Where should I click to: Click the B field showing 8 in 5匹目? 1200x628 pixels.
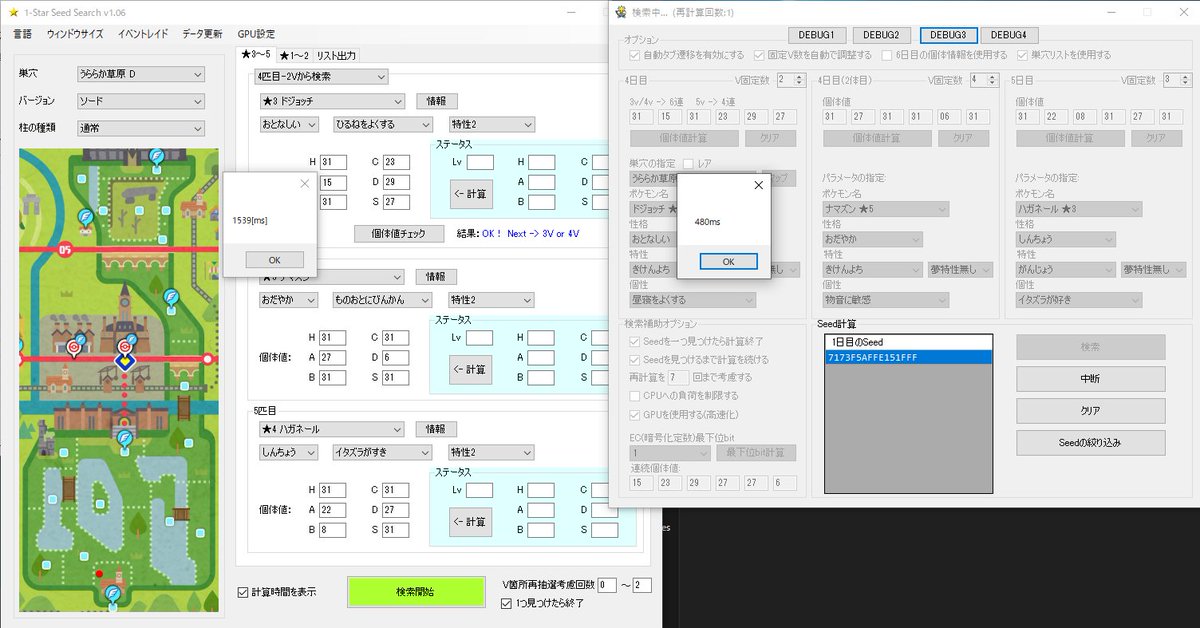pos(333,530)
